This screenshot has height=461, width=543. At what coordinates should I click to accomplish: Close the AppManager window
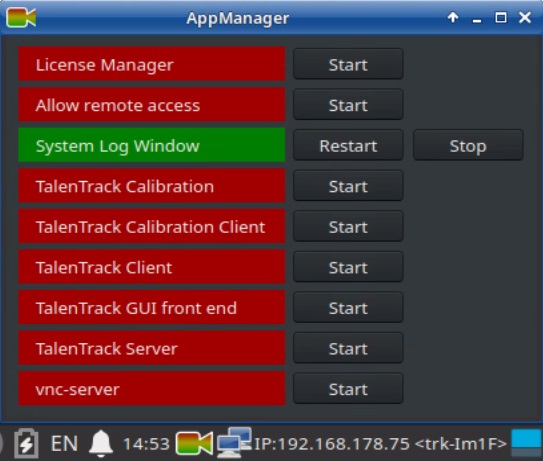pyautogui.click(x=525, y=17)
